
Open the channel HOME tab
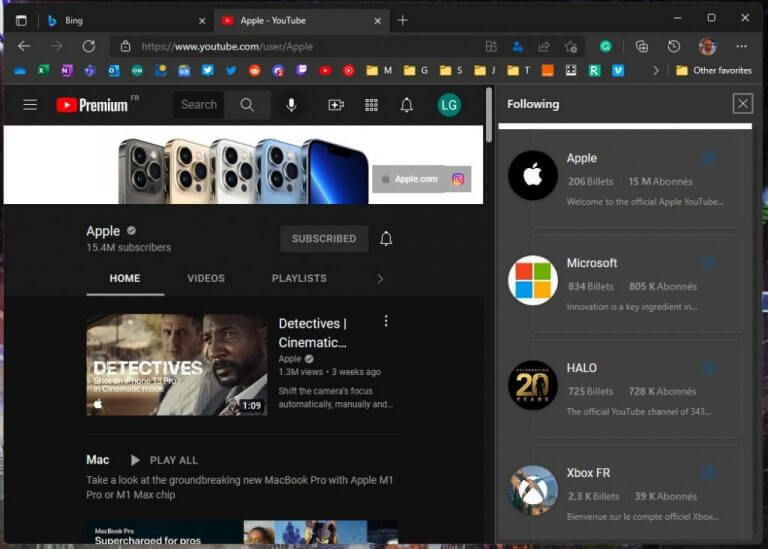125,279
